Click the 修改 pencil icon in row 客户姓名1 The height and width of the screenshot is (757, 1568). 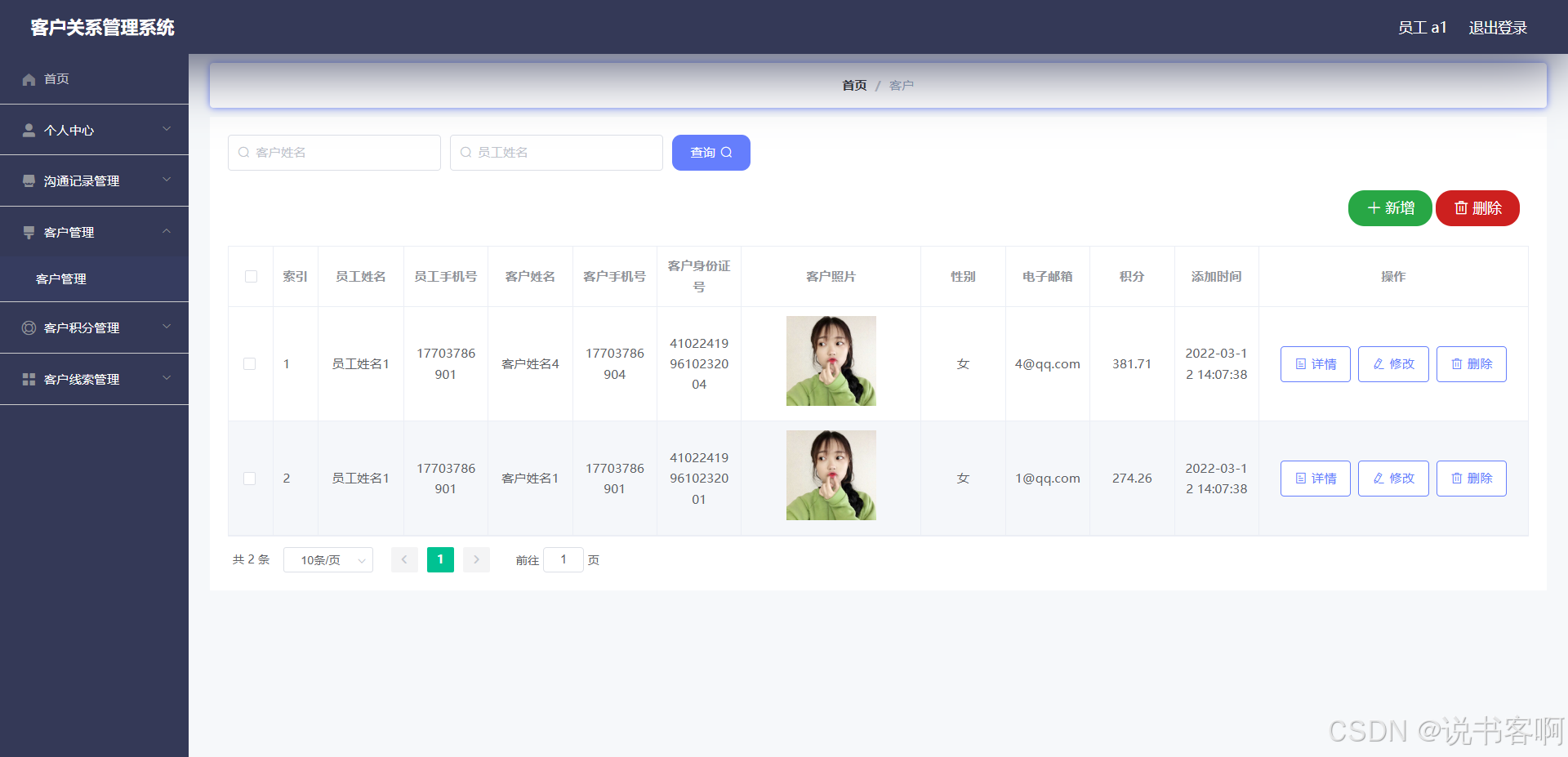(1379, 479)
